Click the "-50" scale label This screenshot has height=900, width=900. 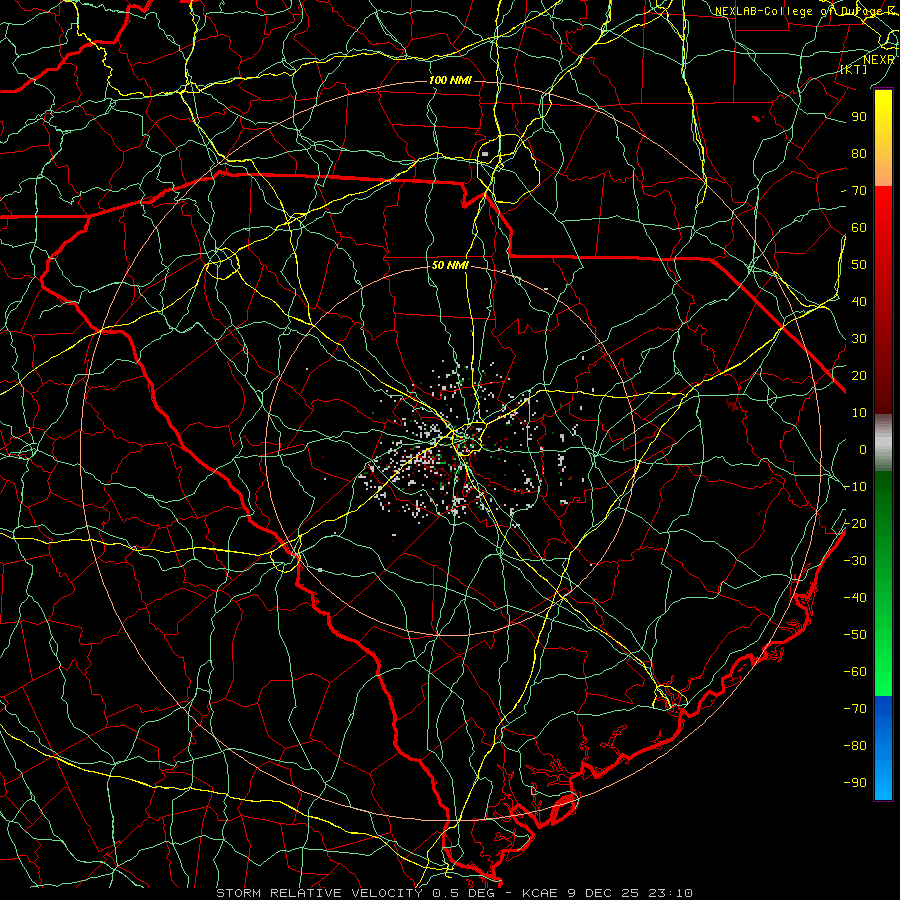coord(855,635)
